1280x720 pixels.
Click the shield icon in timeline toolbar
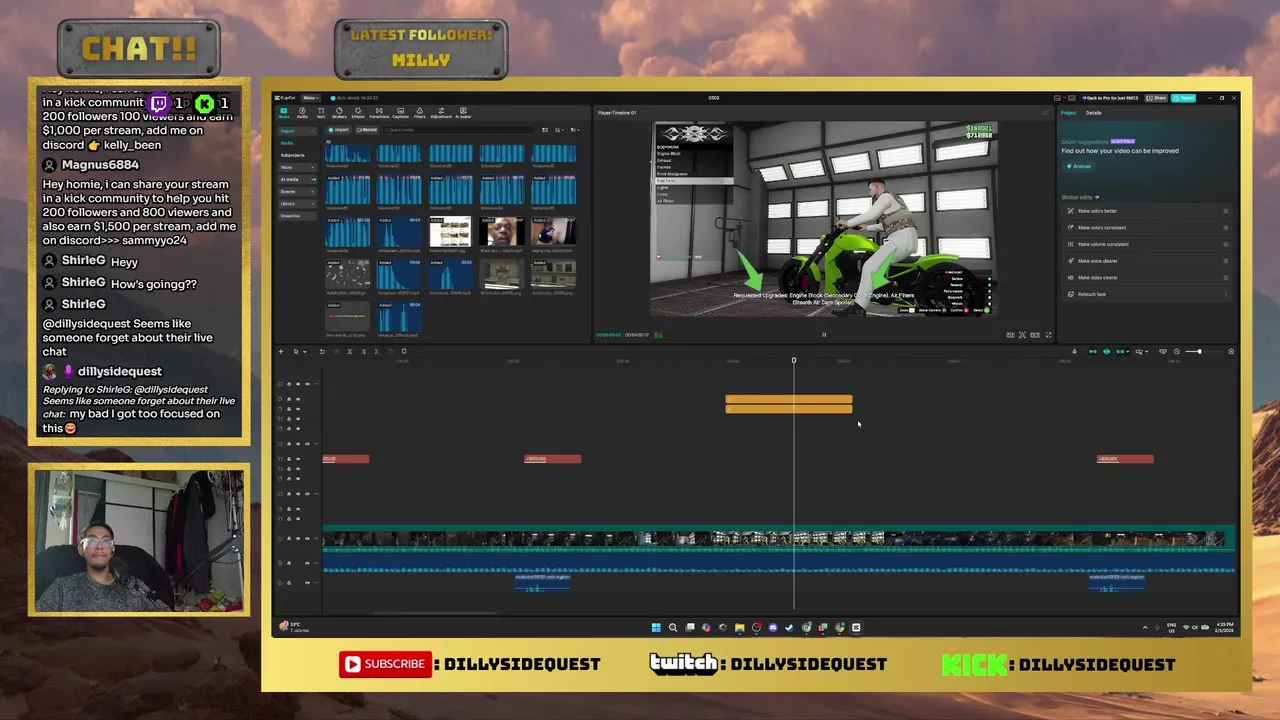coord(404,351)
